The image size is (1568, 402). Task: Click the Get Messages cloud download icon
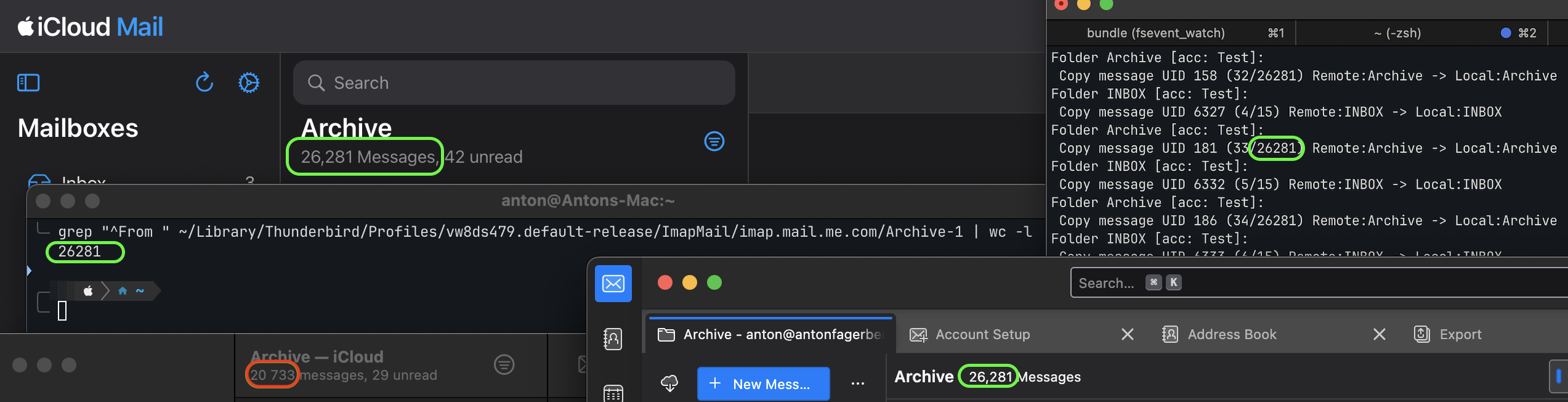[669, 384]
